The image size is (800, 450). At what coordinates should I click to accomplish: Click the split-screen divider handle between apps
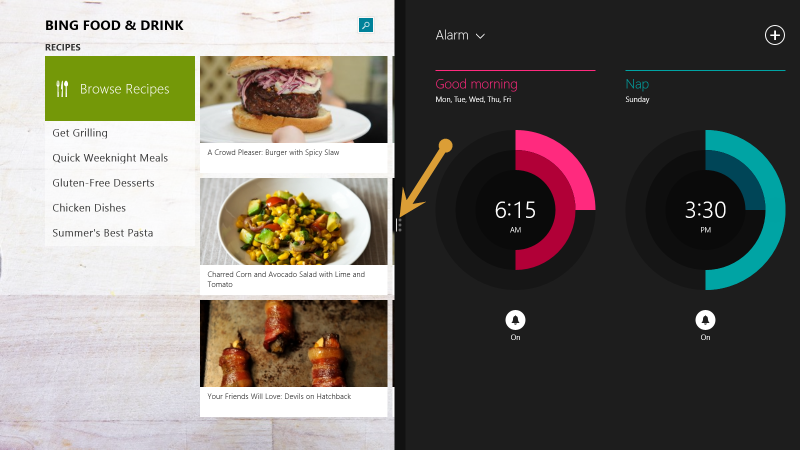[x=398, y=225]
